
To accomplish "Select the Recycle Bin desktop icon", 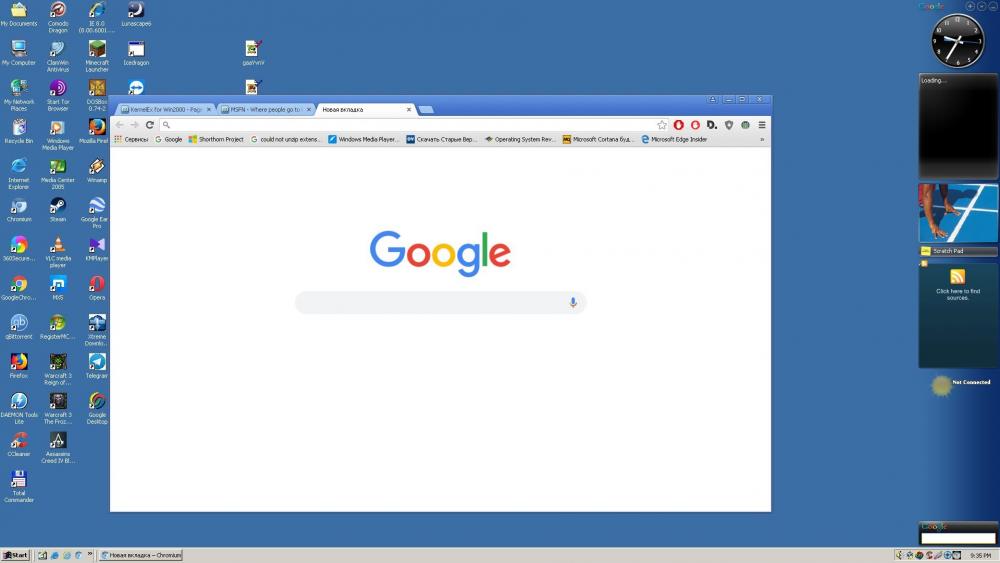I will tap(18, 131).
